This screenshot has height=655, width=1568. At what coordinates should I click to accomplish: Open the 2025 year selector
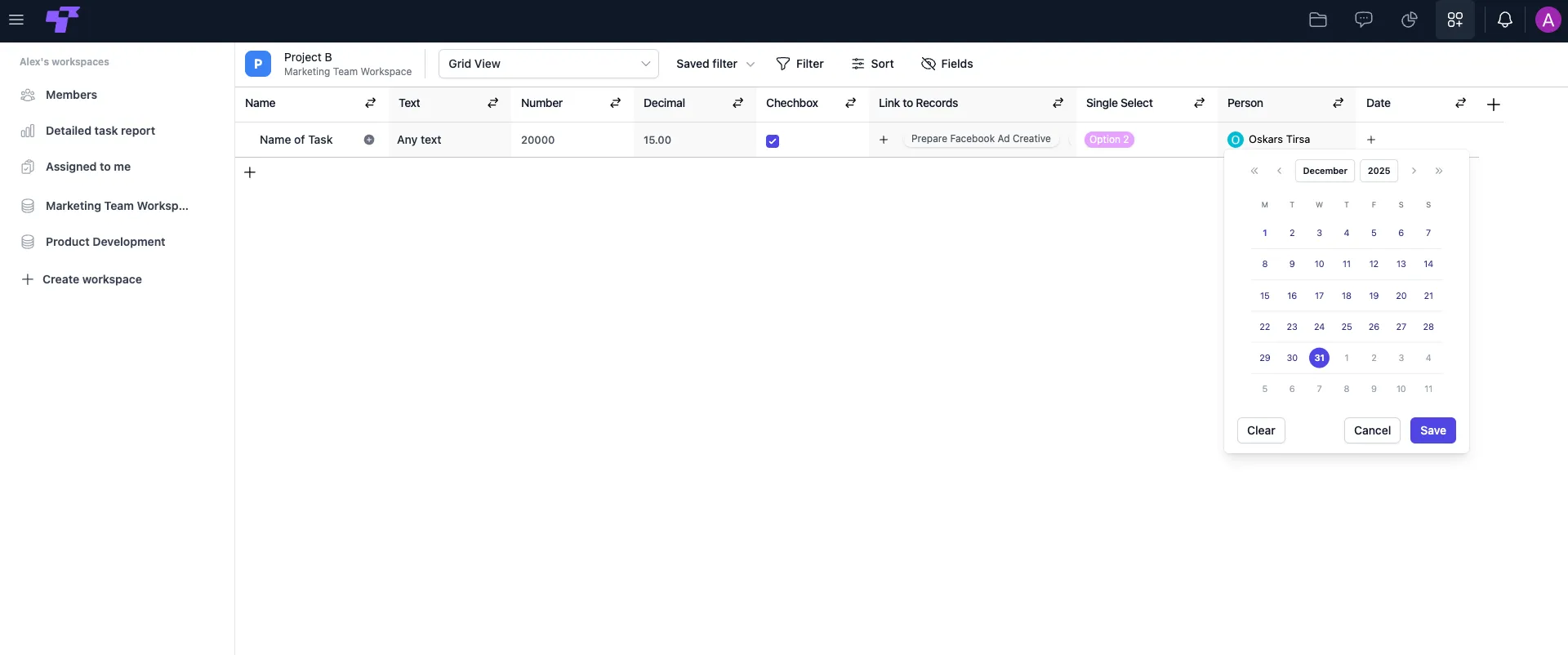[x=1379, y=171]
